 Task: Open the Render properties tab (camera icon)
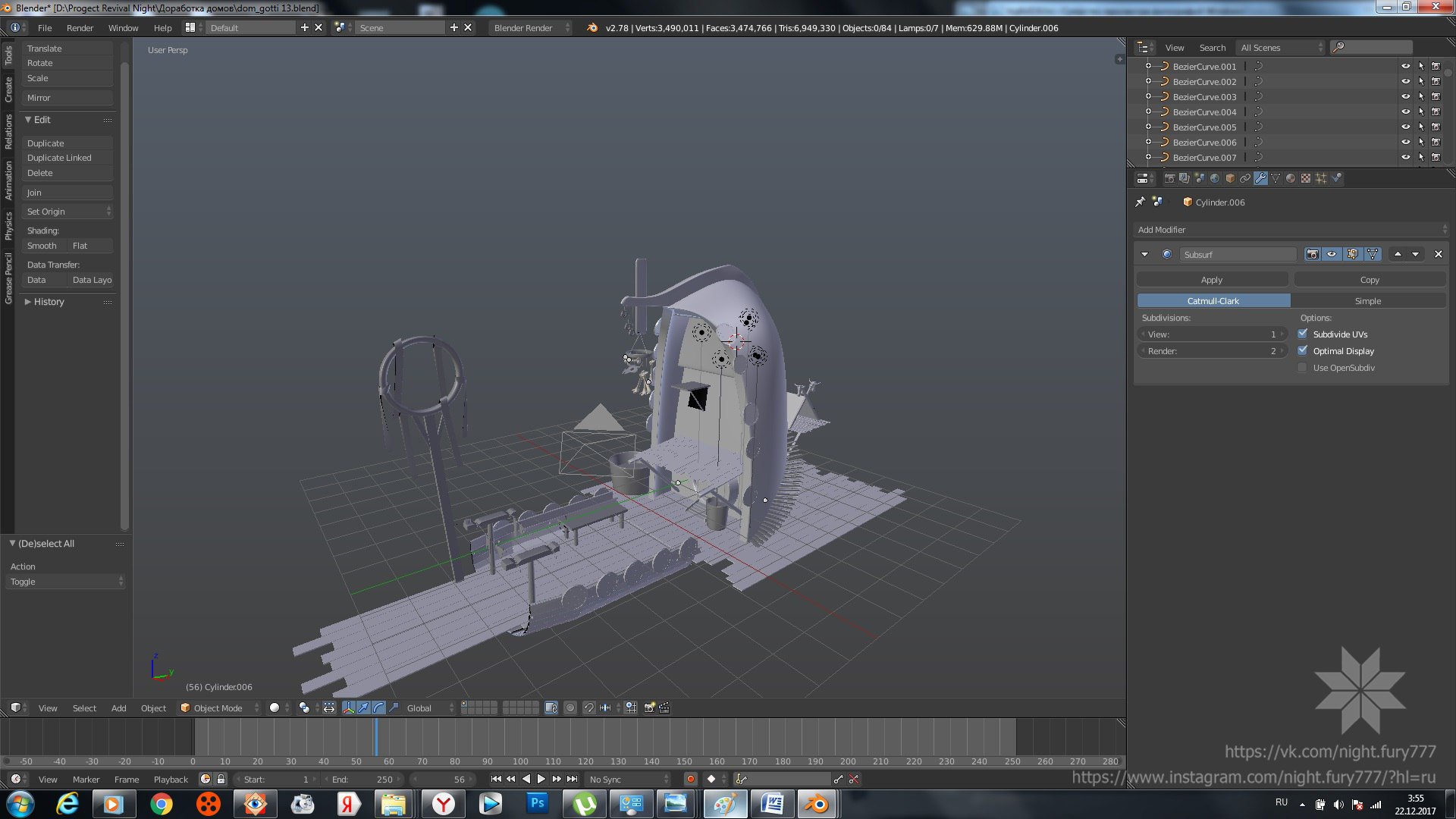[1169, 178]
